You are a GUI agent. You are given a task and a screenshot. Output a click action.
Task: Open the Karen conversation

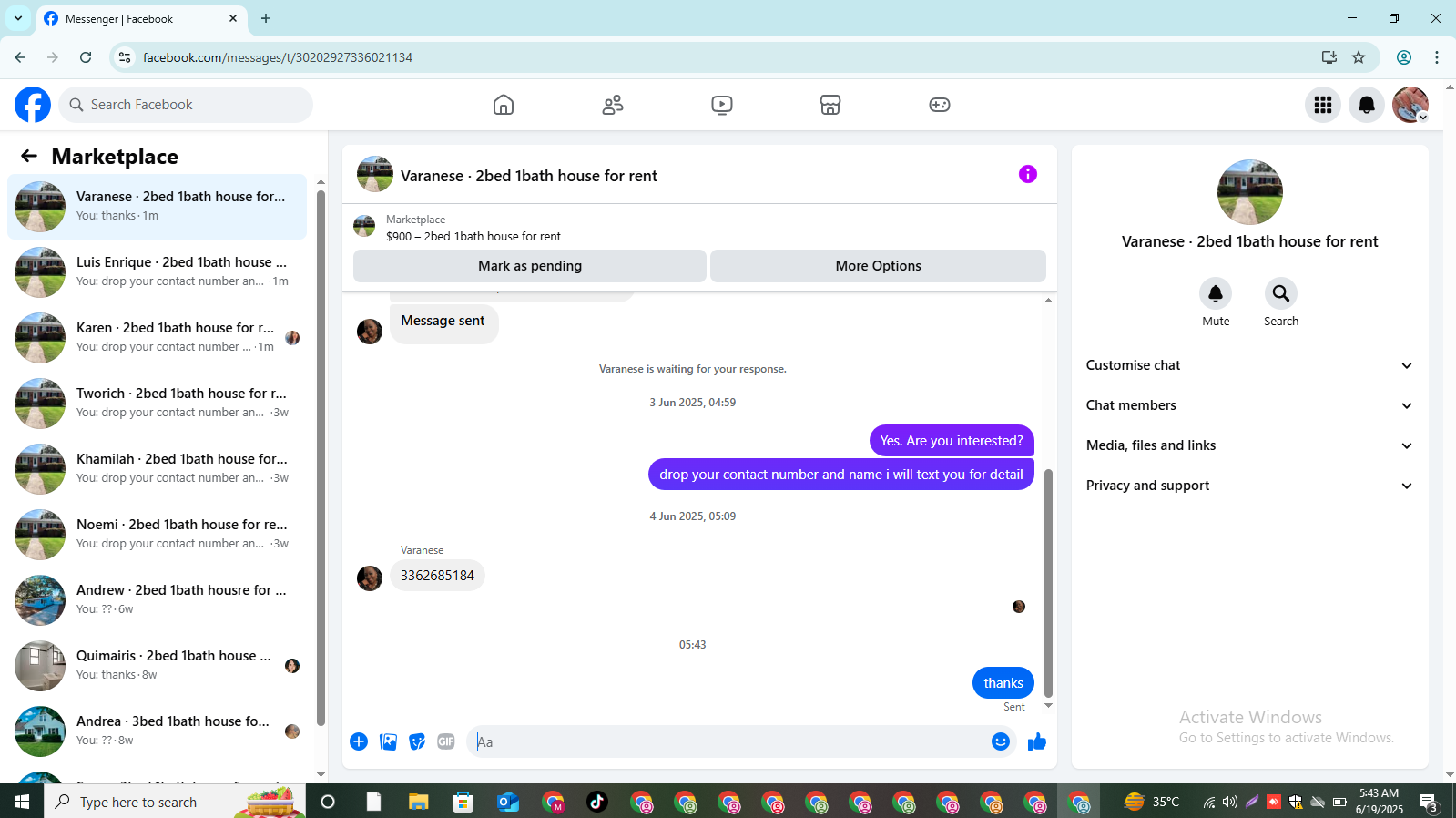click(157, 338)
